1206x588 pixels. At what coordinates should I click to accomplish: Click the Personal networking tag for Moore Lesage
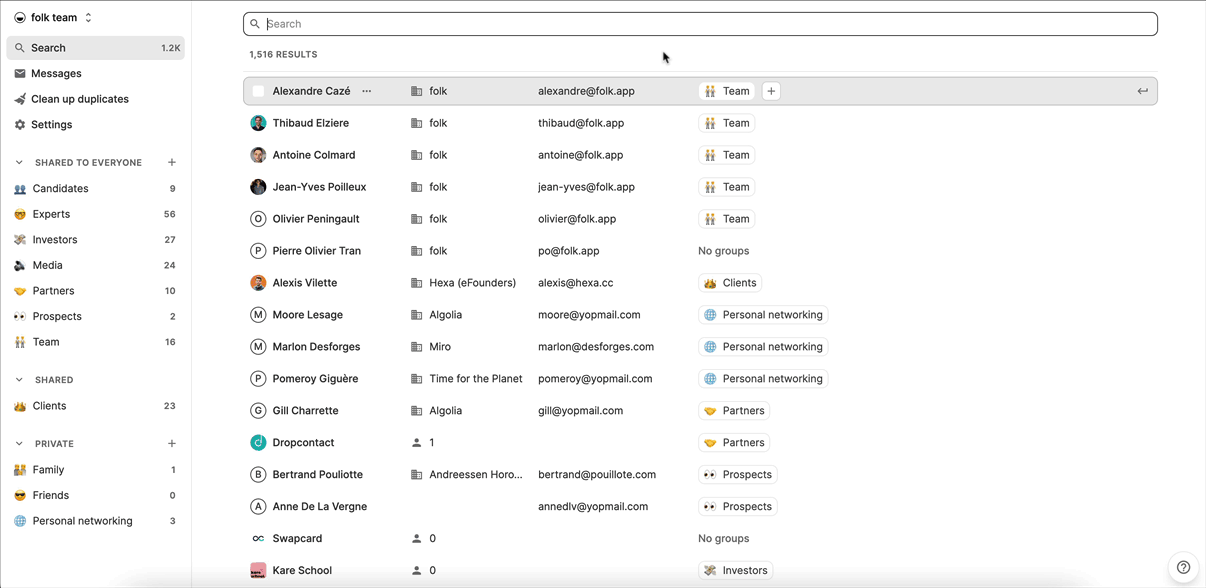pos(763,315)
